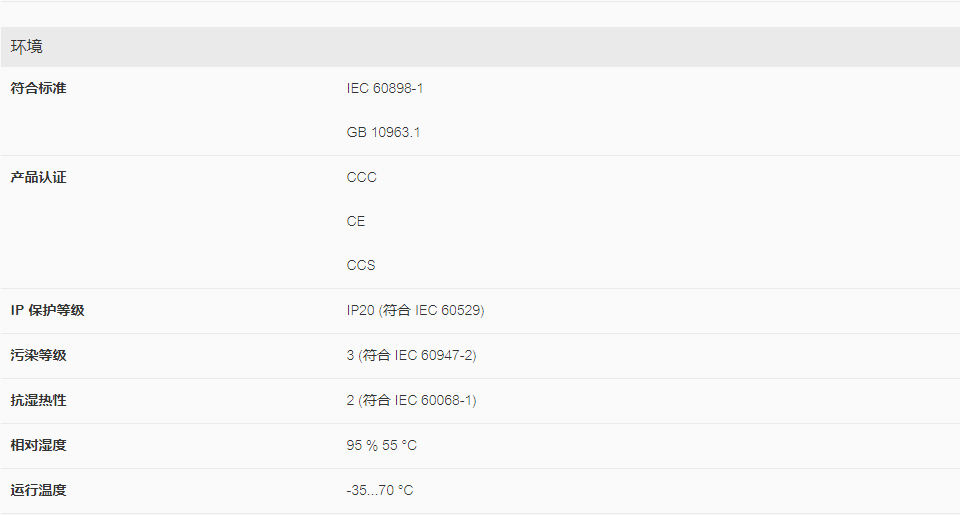Select the IP 保护等级 label
Viewport: 960px width, 515px height.
(x=47, y=310)
